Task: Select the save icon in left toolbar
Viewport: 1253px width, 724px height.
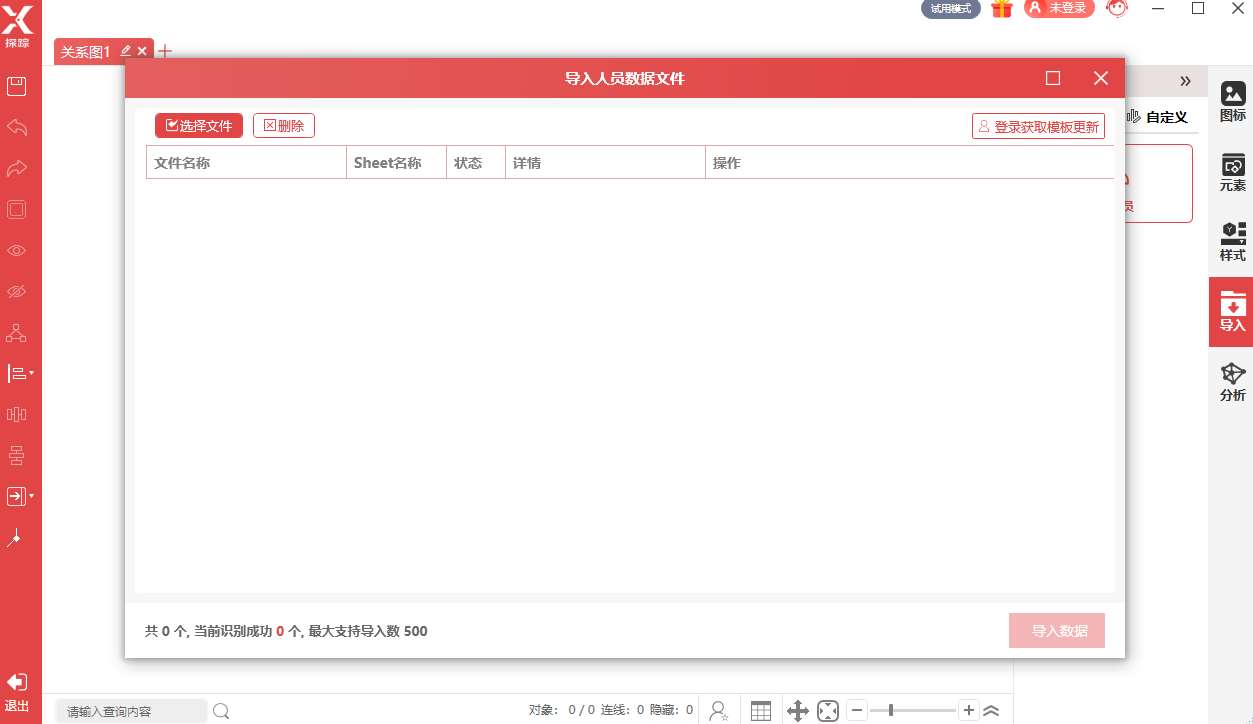Action: (x=14, y=86)
